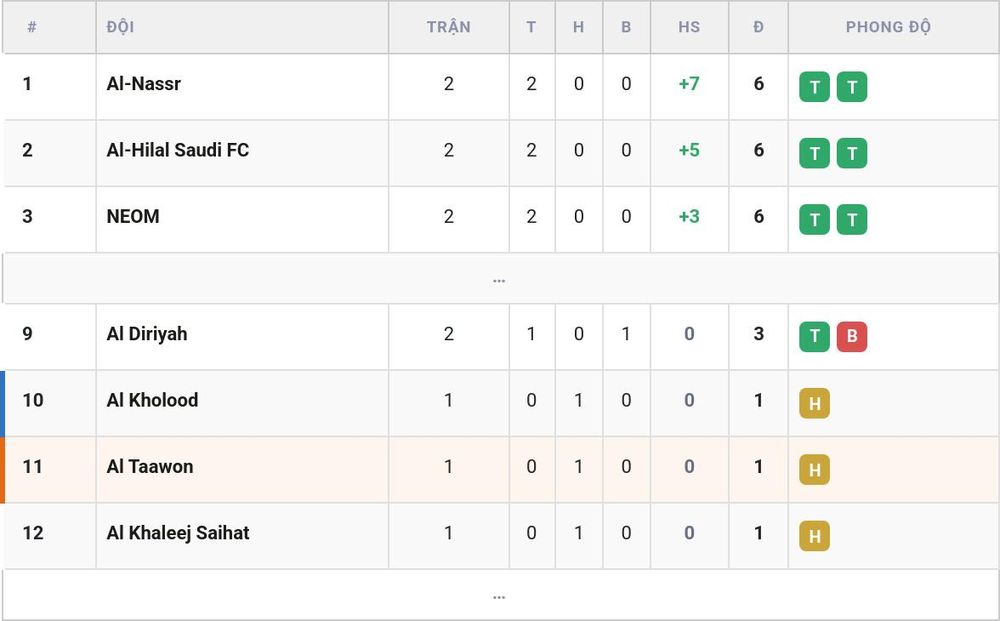The width and height of the screenshot is (1000, 621).
Task: Open the NEOM team link
Action: pos(133,216)
